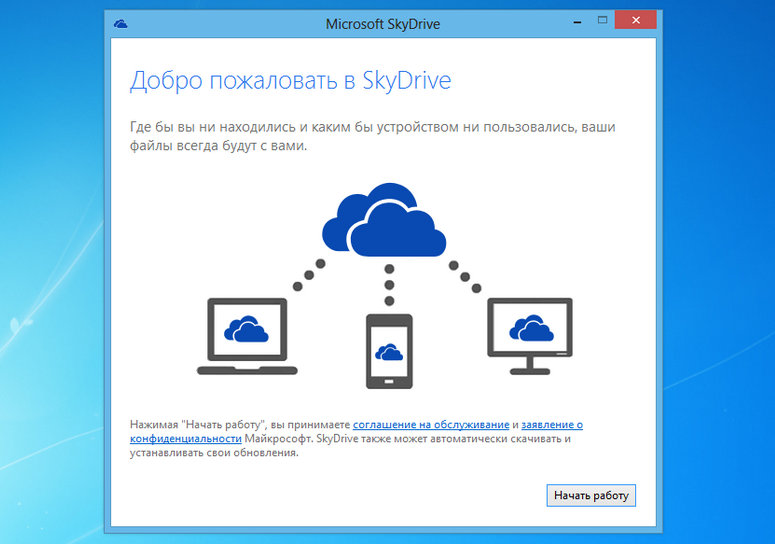Click the title text "Microsoft SkyDrive"
The width and height of the screenshot is (775, 544).
pyautogui.click(x=383, y=24)
